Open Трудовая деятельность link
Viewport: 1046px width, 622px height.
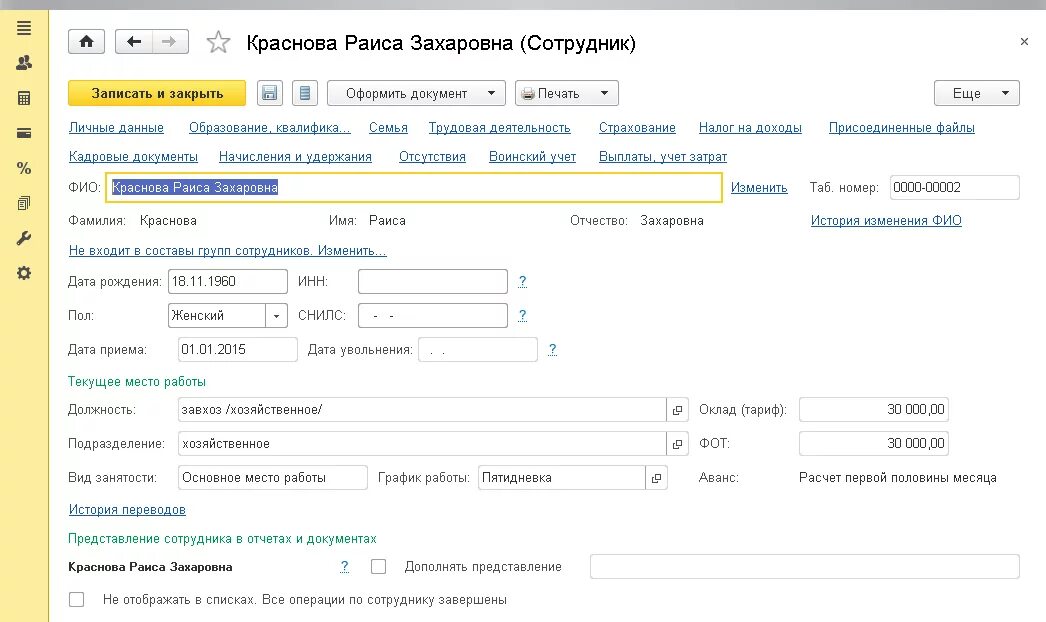(x=500, y=127)
